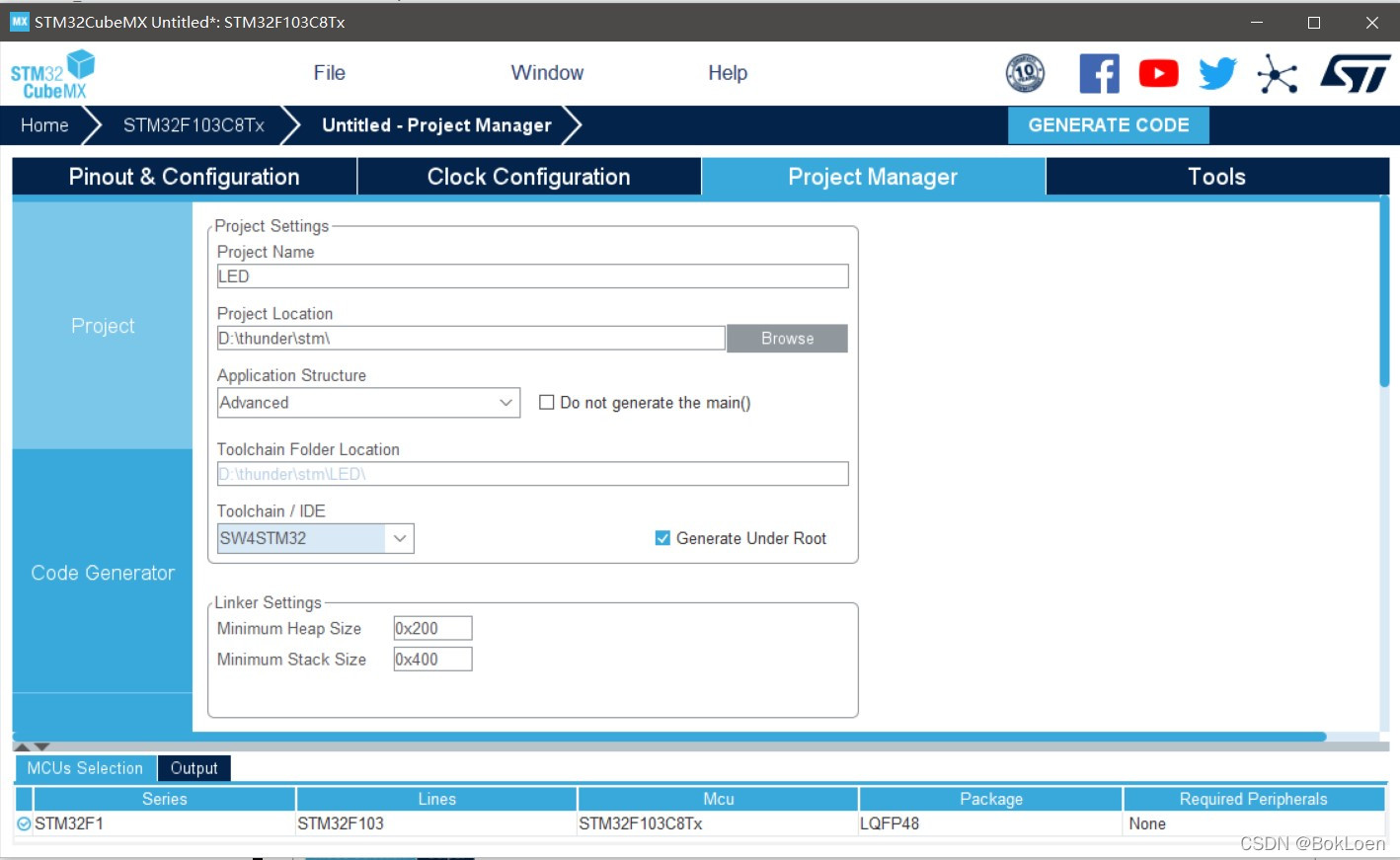Click Required Peripherals column header

pyautogui.click(x=1254, y=799)
